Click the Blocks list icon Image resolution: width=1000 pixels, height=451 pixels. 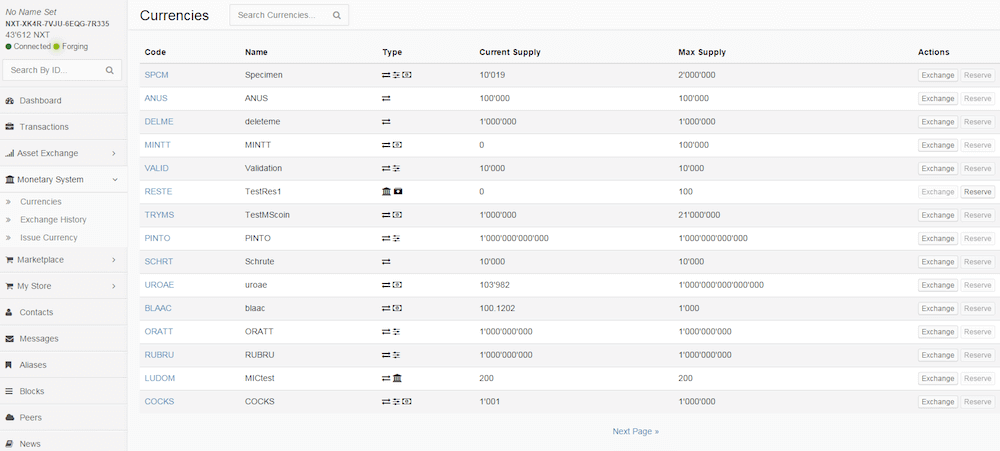(x=10, y=391)
